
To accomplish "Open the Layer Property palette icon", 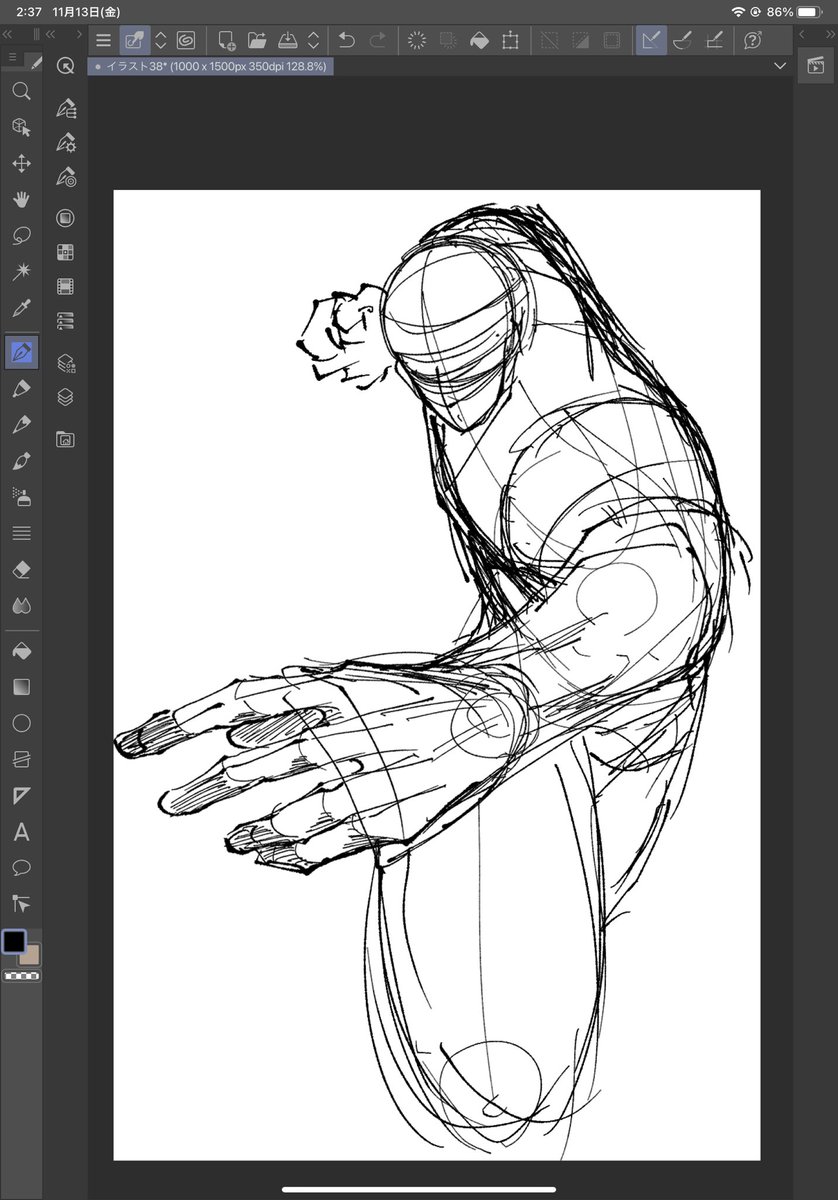I will pos(66,321).
